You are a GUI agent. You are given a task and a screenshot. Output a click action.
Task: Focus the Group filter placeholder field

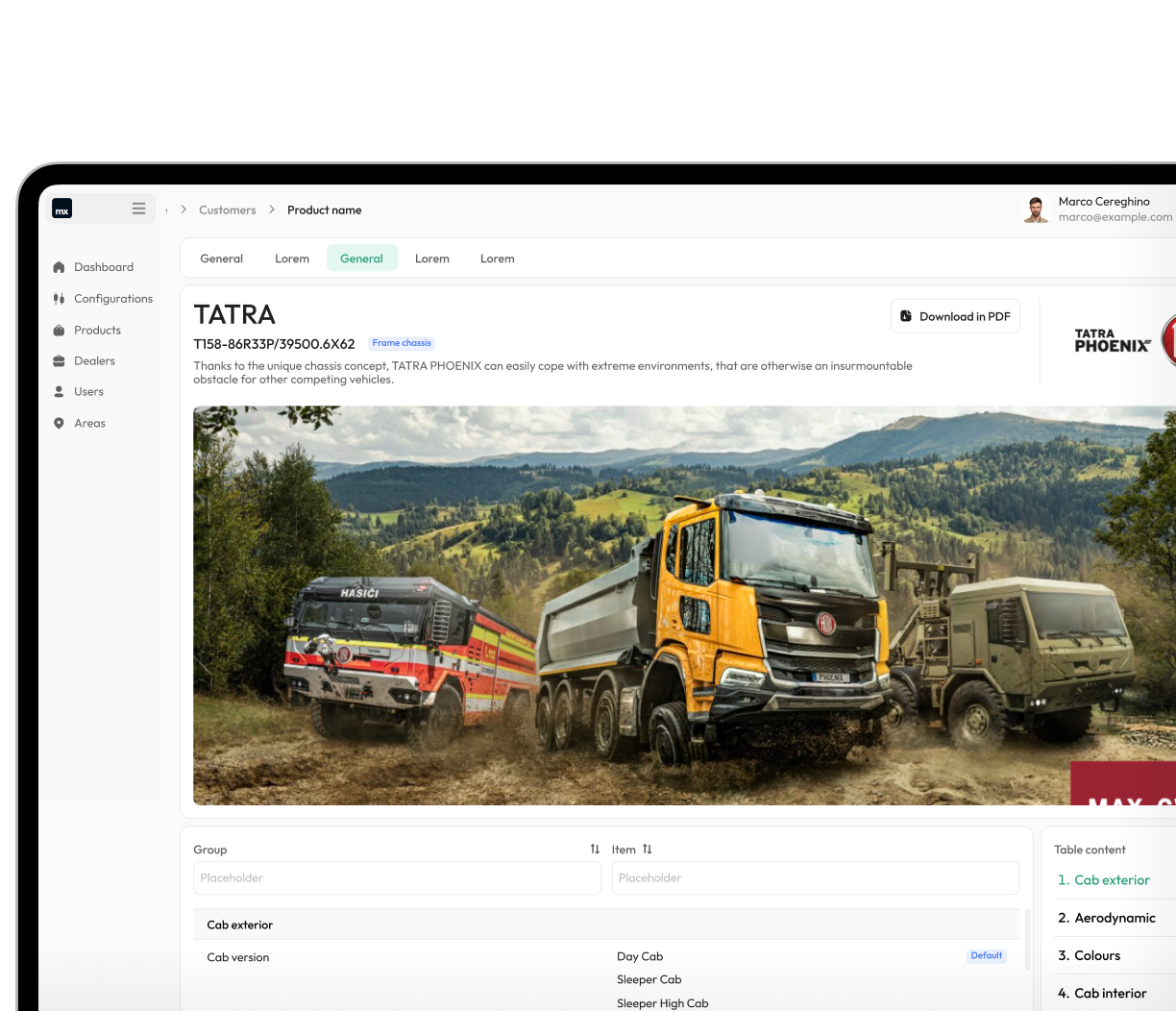(x=397, y=878)
